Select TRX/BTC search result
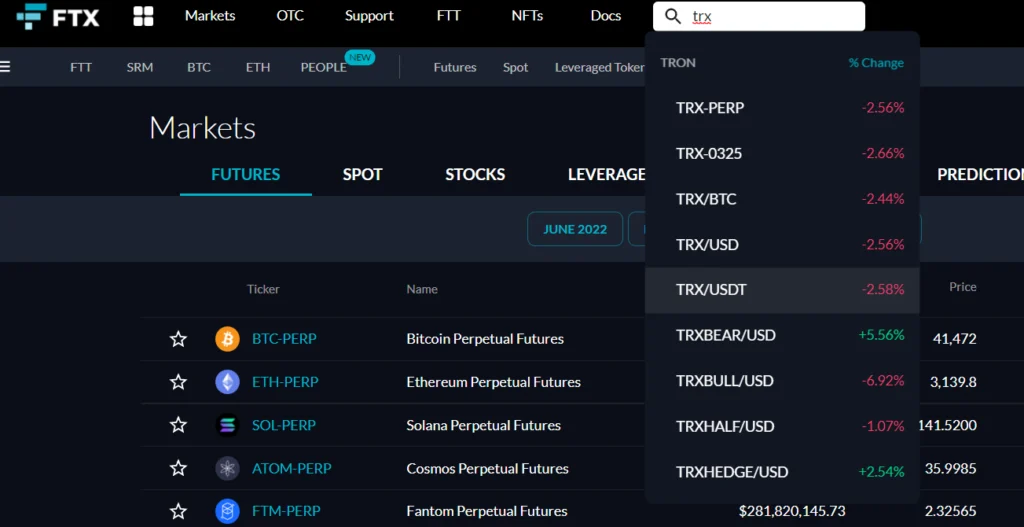Image resolution: width=1024 pixels, height=527 pixels. (x=782, y=199)
